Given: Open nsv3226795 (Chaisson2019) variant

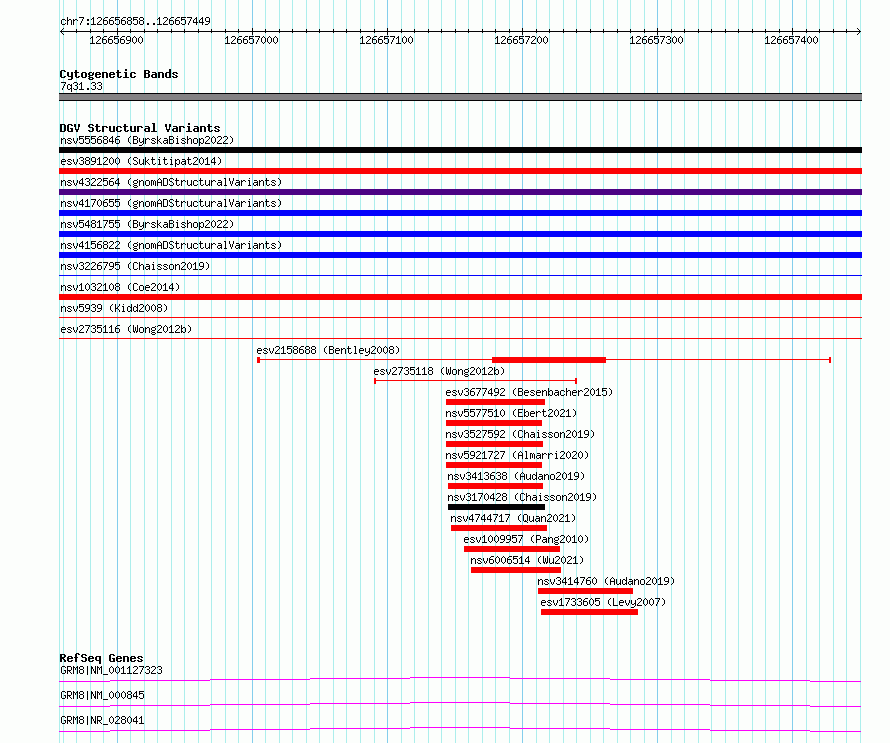Looking at the screenshot, I should [x=135, y=266].
